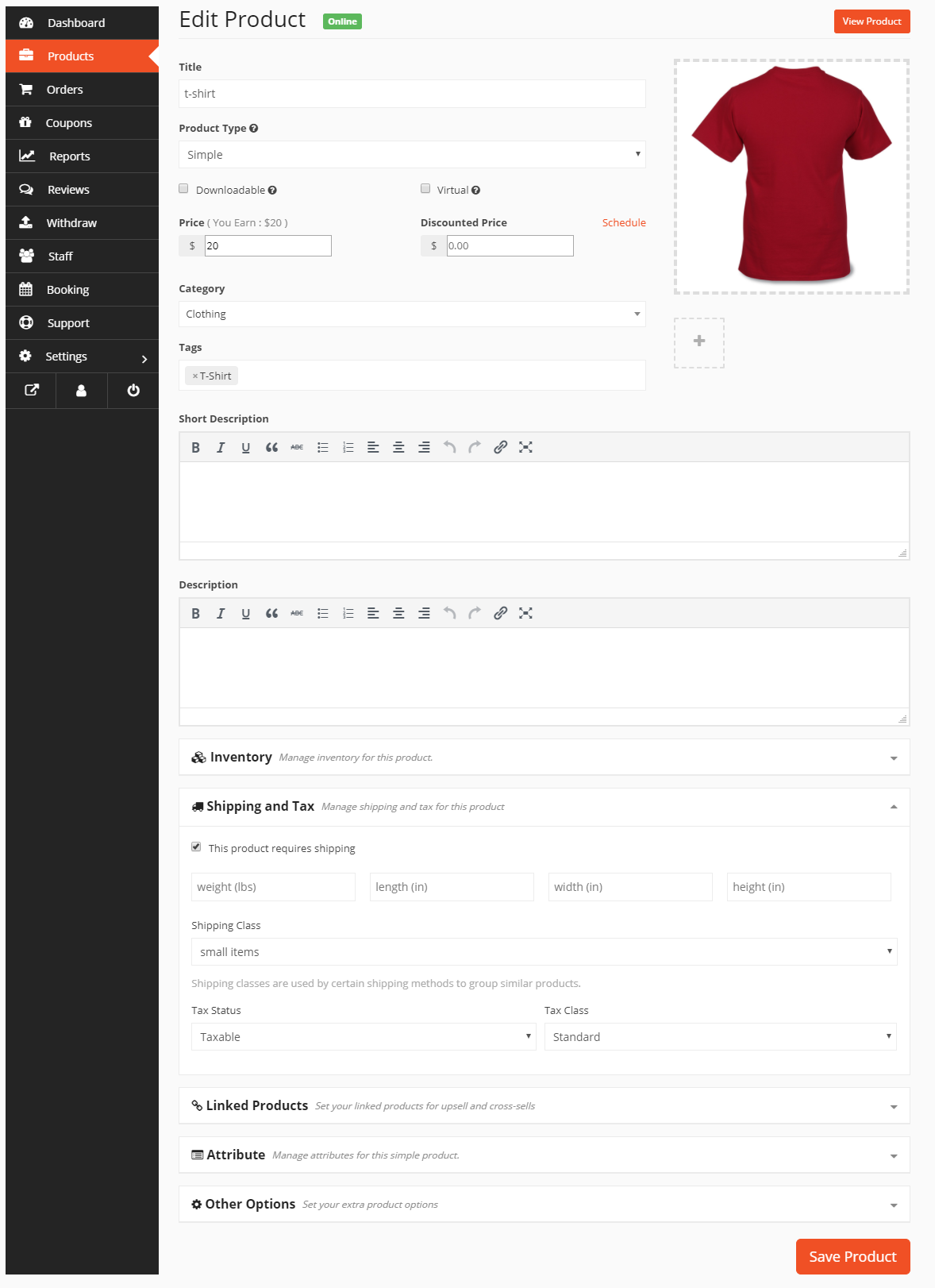The height and width of the screenshot is (1288, 935).
Task: Expand the Inventory section
Action: coord(544,758)
